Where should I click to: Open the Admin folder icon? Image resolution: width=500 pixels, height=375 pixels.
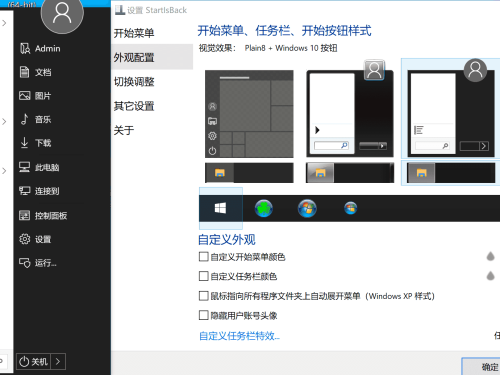25,48
